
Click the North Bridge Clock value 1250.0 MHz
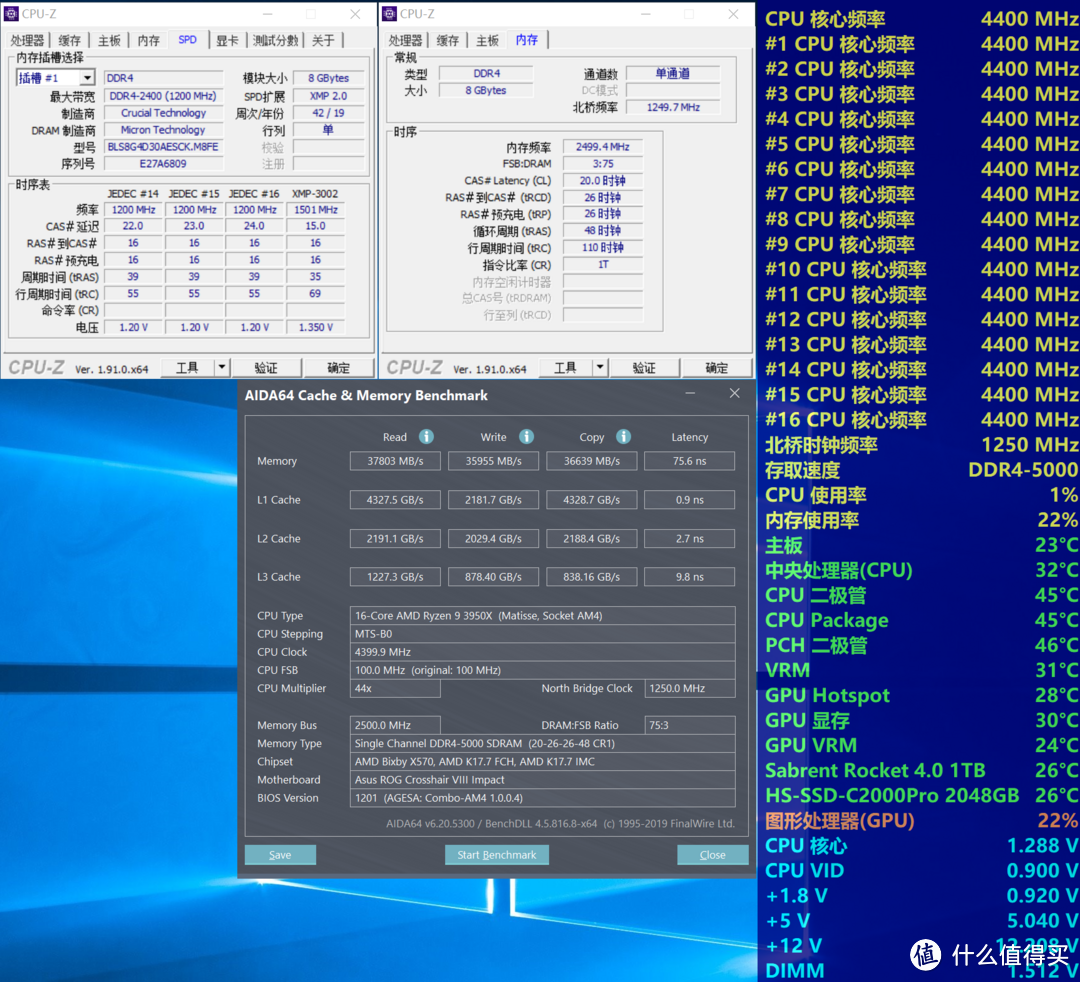[x=689, y=688]
